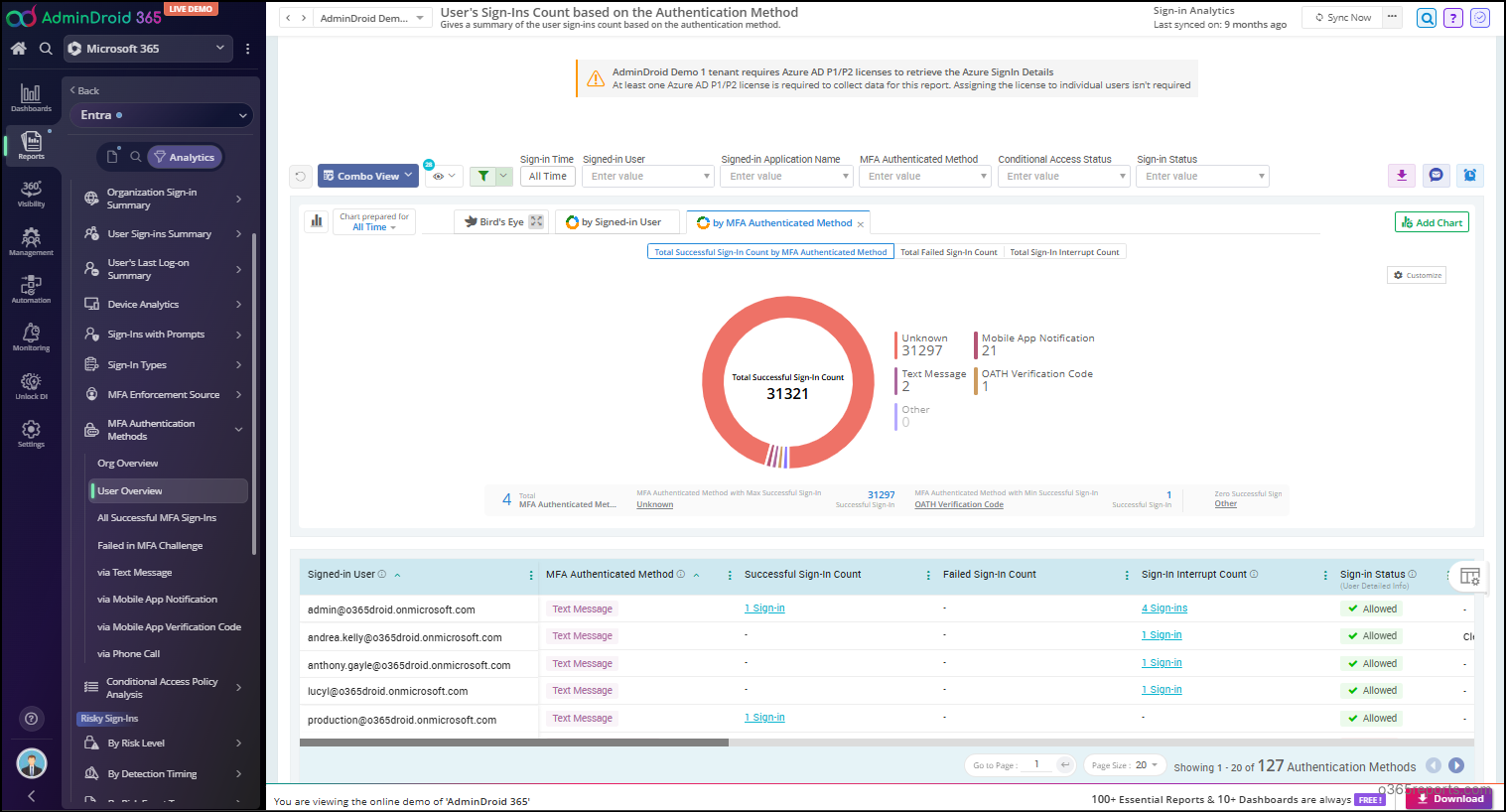Close the by MFA Authenticated Method tab
1506x812 pixels.
point(861,224)
